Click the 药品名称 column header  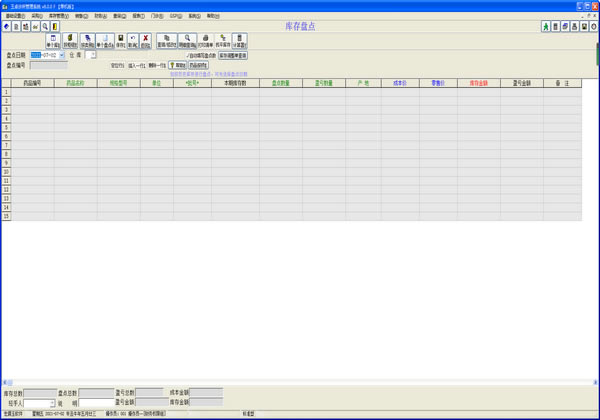pyautogui.click(x=75, y=84)
